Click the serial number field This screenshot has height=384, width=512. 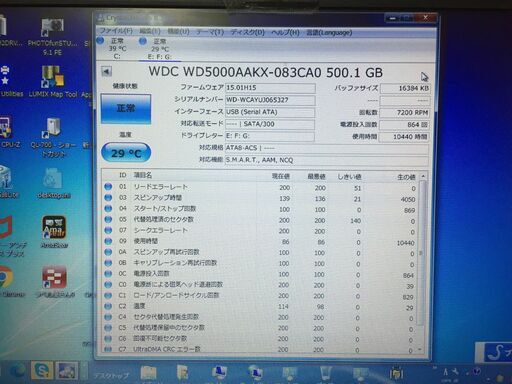[x=270, y=100]
